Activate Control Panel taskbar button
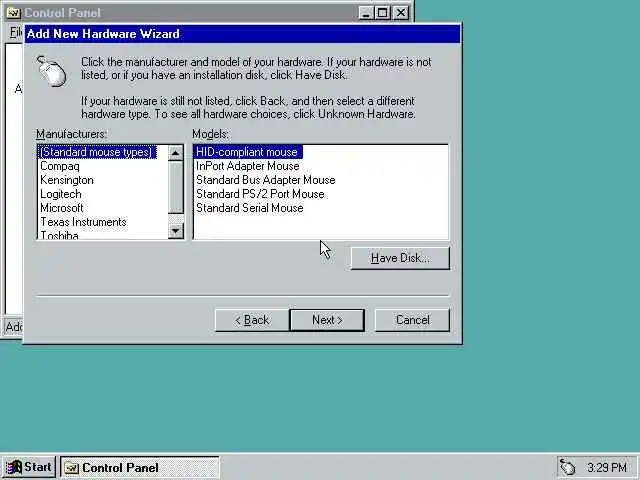 pyautogui.click(x=140, y=467)
